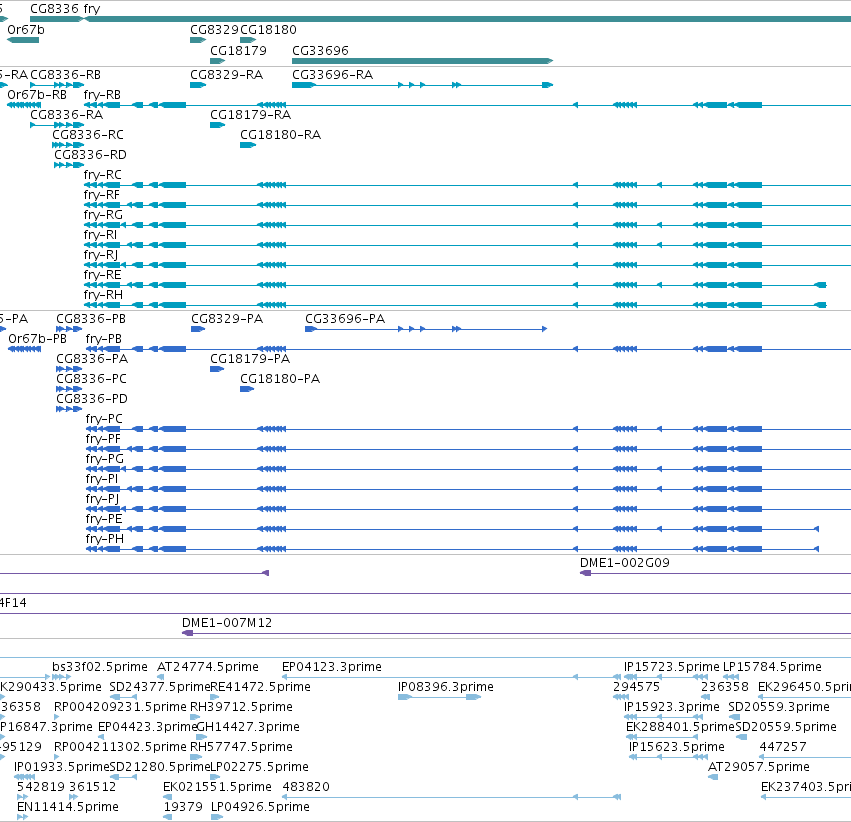Viewport: 851px width, 822px height.
Task: Click the CG18180 gene label
Action: tap(268, 30)
